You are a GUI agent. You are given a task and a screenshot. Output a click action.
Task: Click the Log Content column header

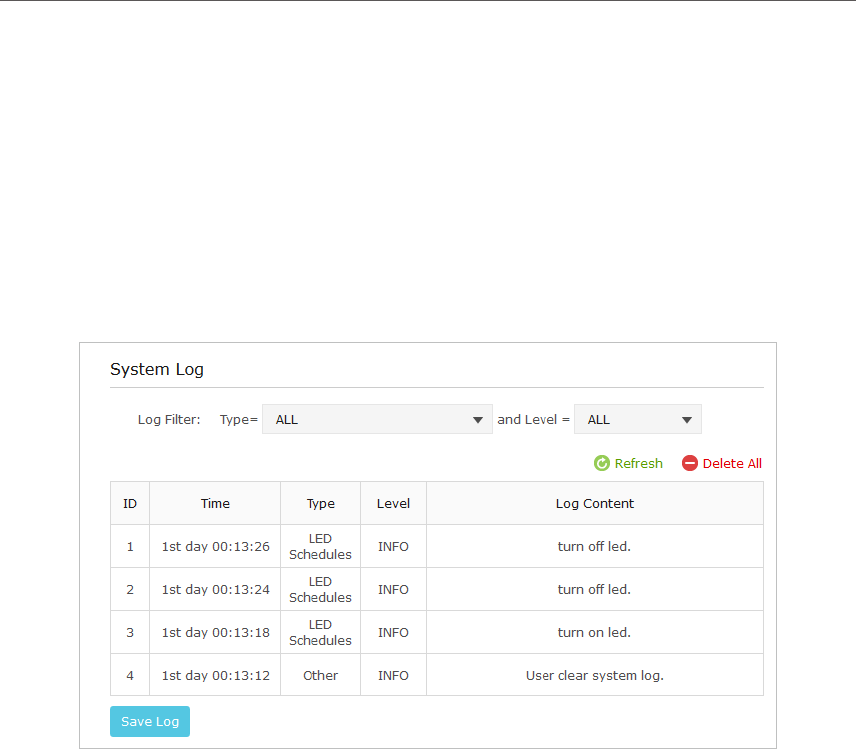pyautogui.click(x=595, y=503)
